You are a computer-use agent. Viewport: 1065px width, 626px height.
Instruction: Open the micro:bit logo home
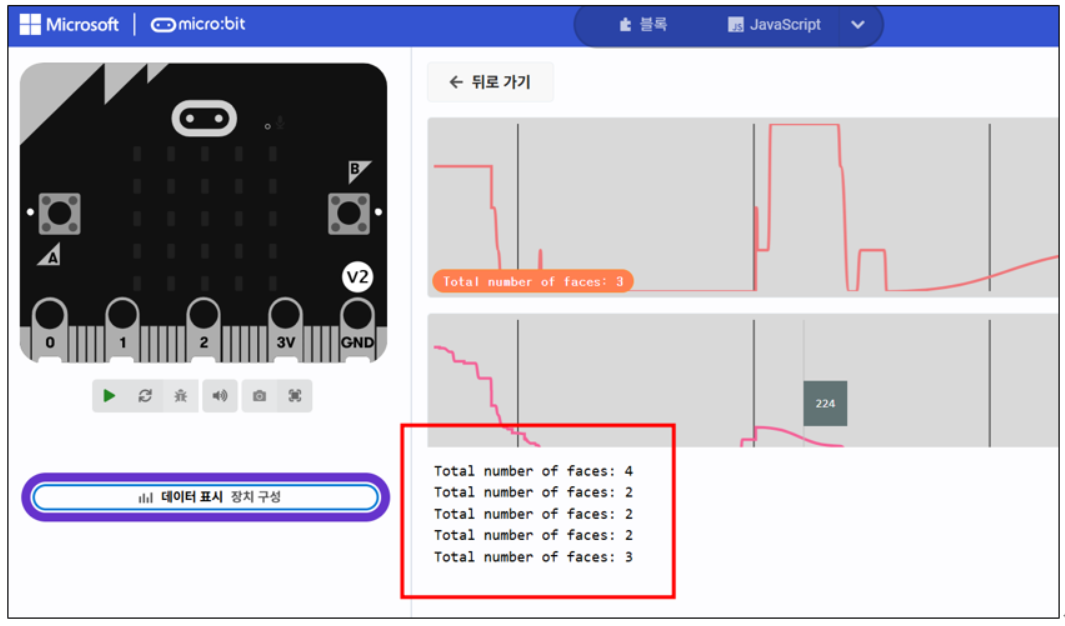pos(198,24)
